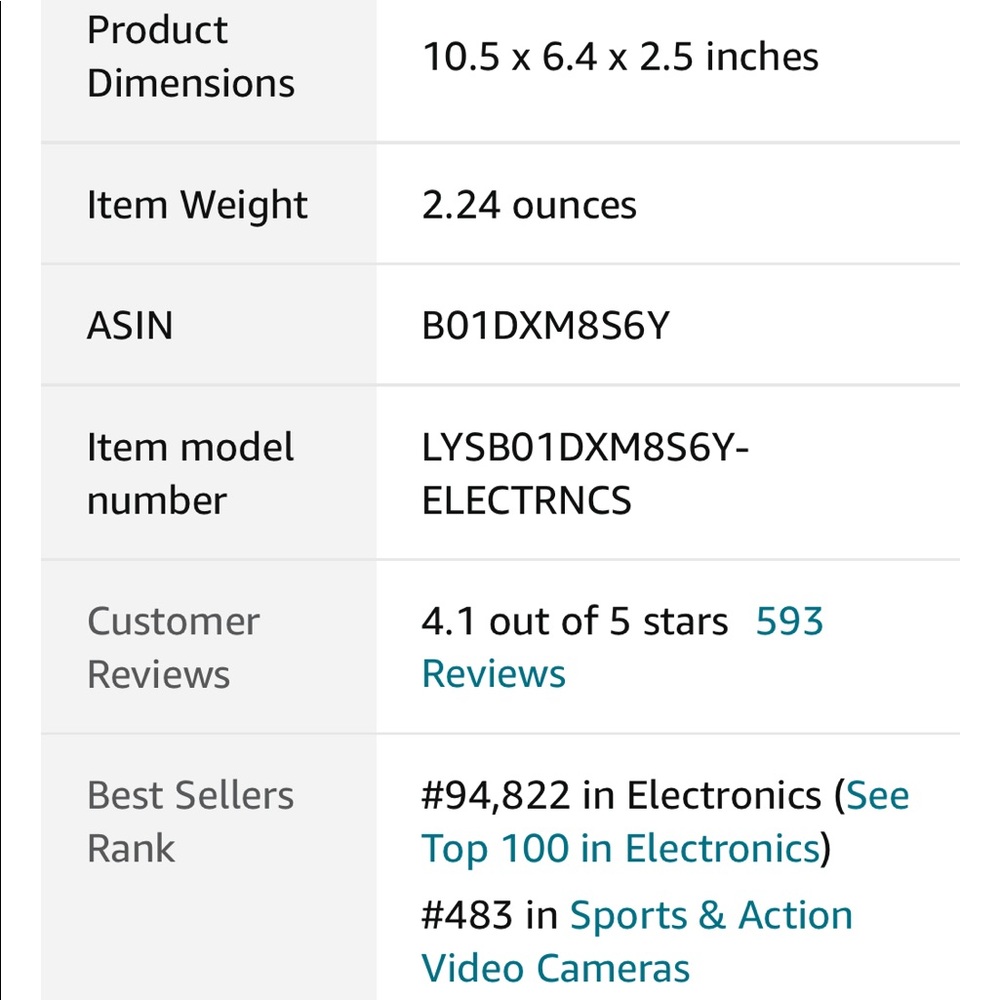Click the Customer Reviews label

coord(173,647)
